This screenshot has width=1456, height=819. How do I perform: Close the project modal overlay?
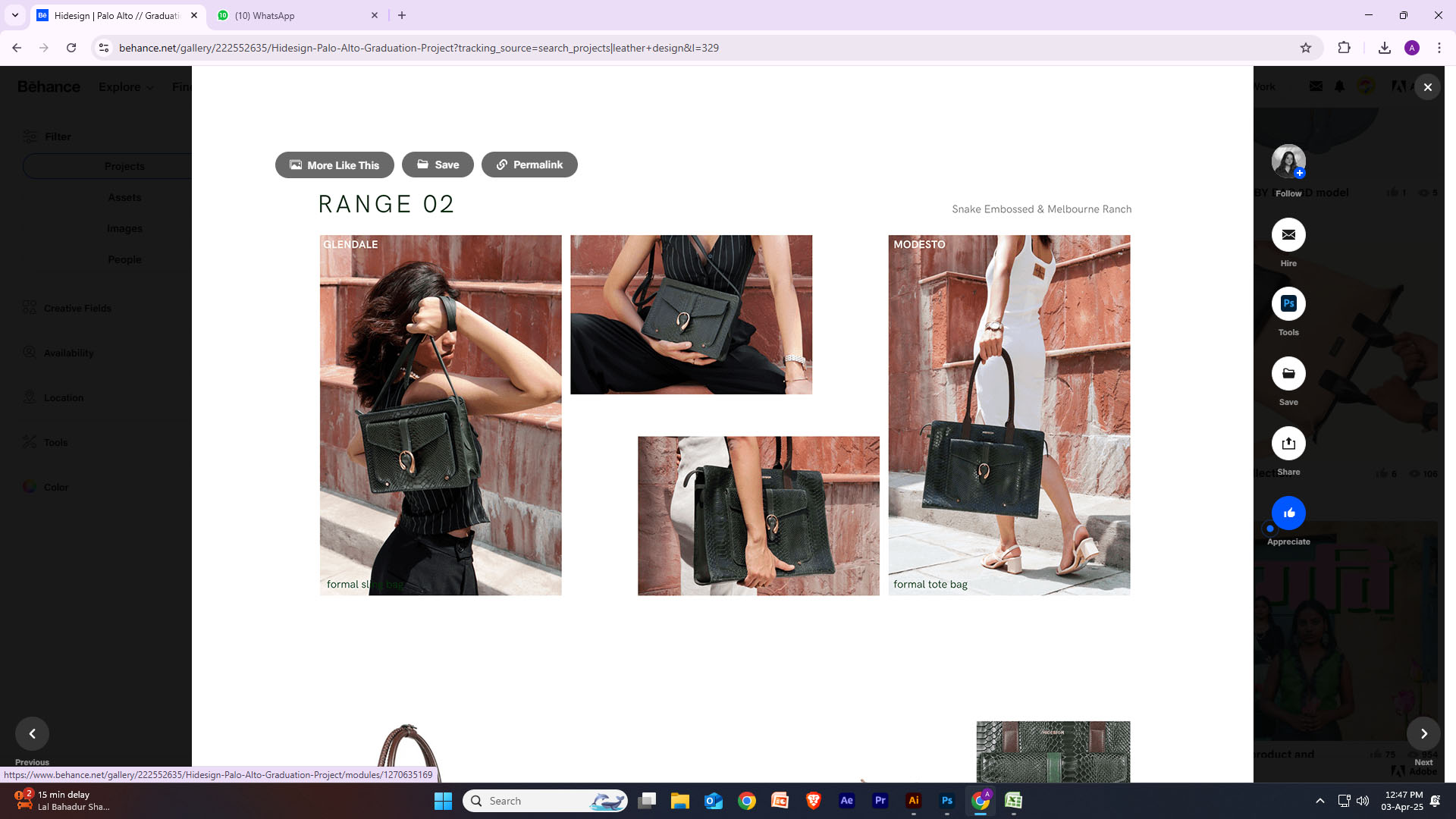coord(1427,87)
